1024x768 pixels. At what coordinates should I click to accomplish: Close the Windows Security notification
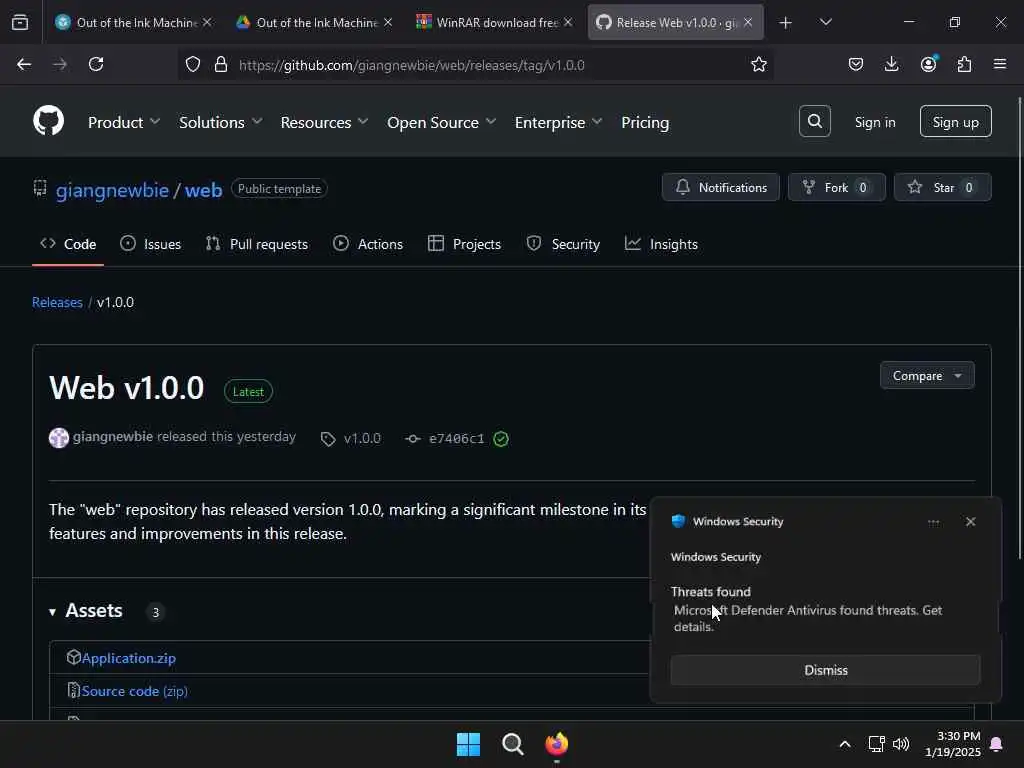point(970,522)
